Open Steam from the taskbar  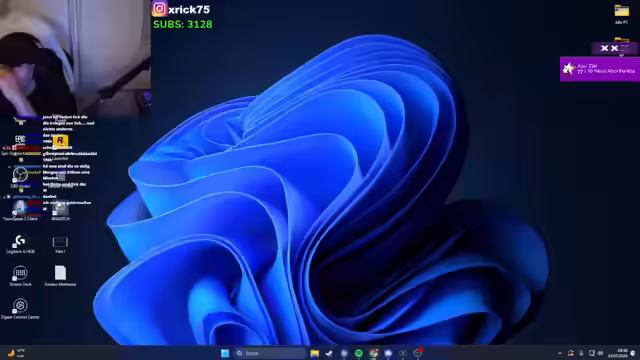329,353
